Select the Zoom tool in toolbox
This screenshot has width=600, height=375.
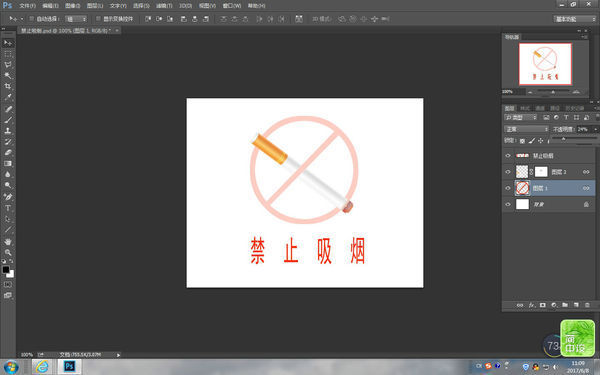(8, 253)
